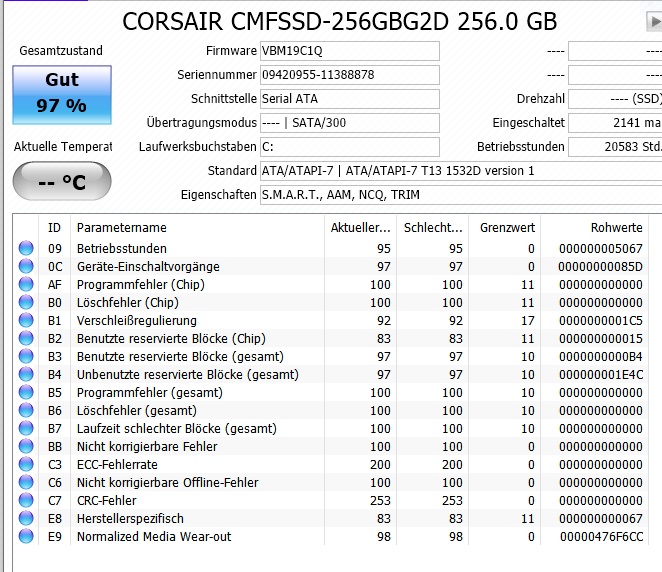Click status icon for C3 ECC-Fehlerrate row
Image resolution: width=662 pixels, height=572 pixels.
pyautogui.click(x=26, y=464)
